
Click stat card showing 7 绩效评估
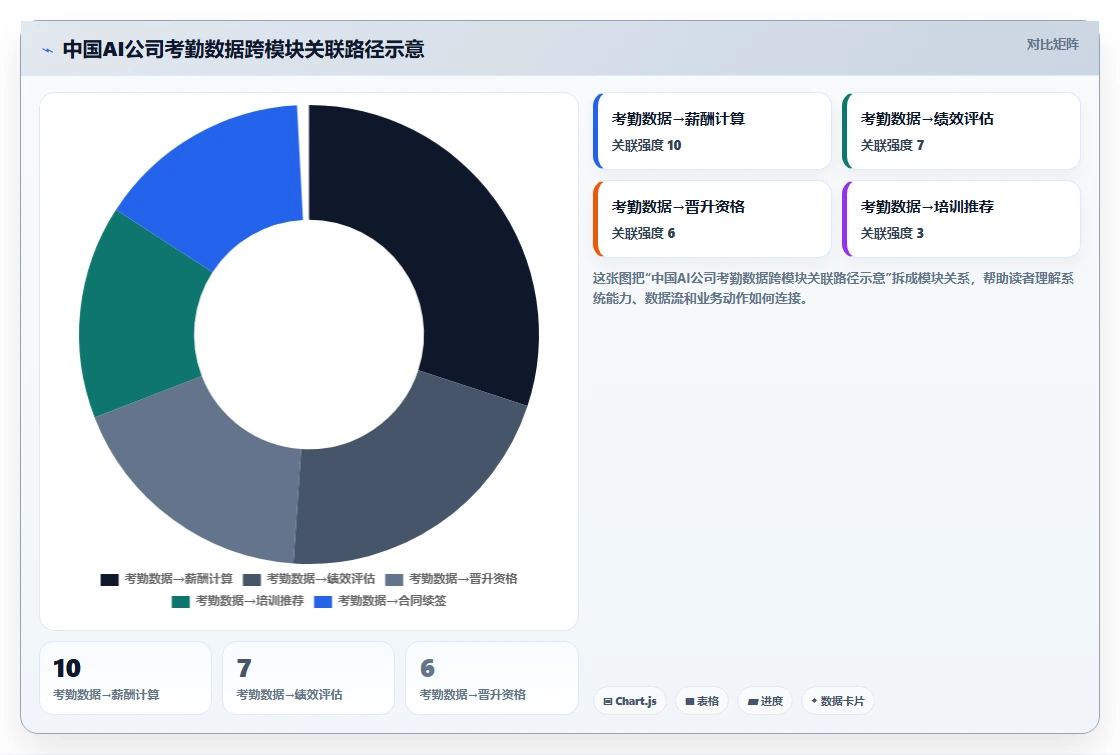point(309,678)
